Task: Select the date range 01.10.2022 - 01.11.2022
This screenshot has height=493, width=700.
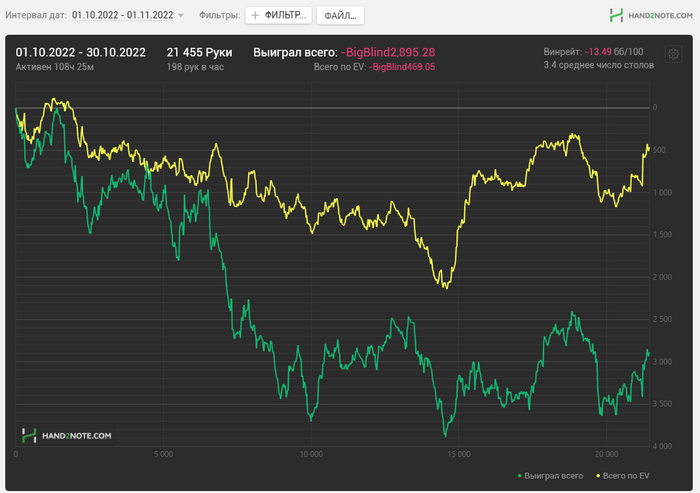Action: pyautogui.click(x=122, y=15)
